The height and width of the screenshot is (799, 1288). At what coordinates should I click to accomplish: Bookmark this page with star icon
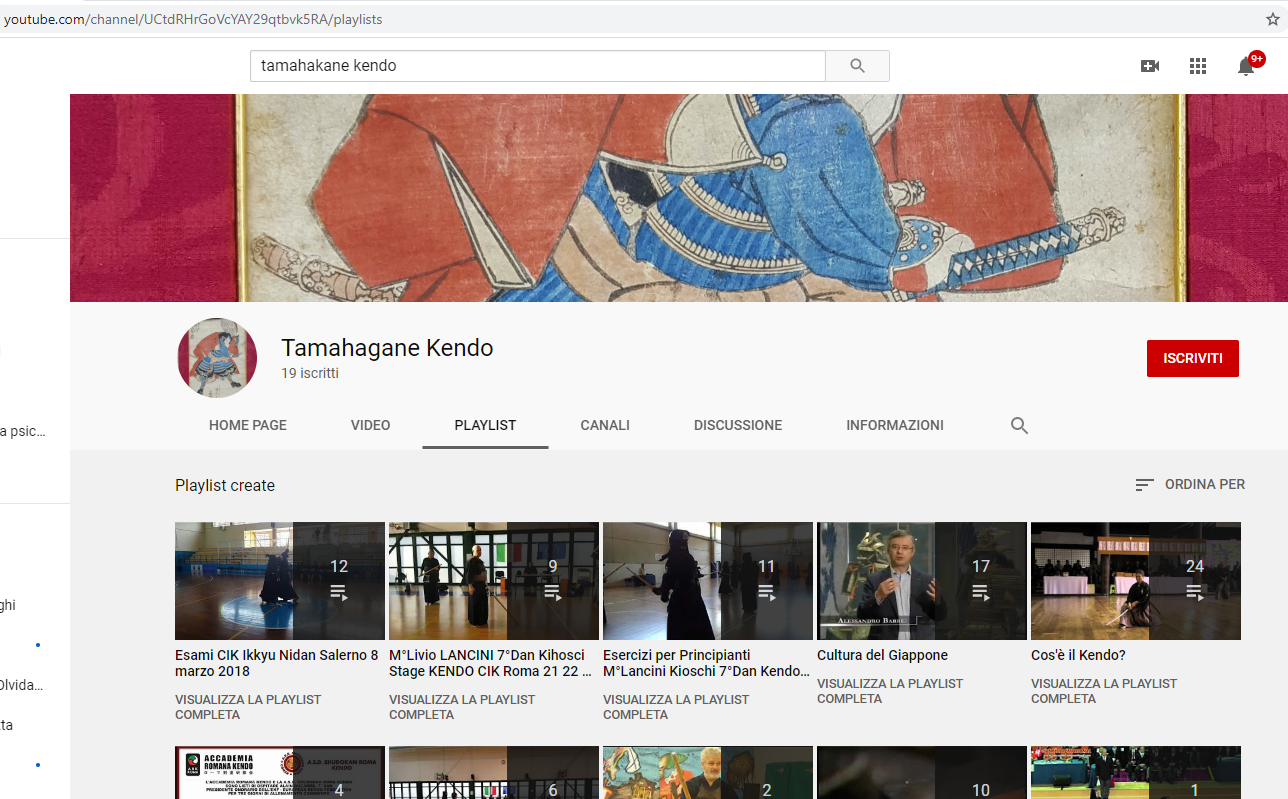click(x=1273, y=19)
